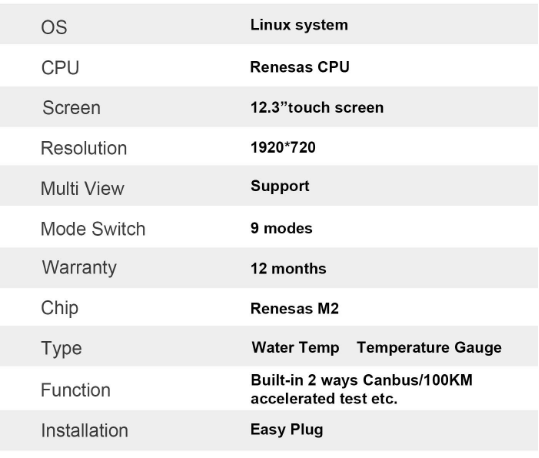Click the Screen row label
Screen dimensions: 539x458
[x=72, y=108]
